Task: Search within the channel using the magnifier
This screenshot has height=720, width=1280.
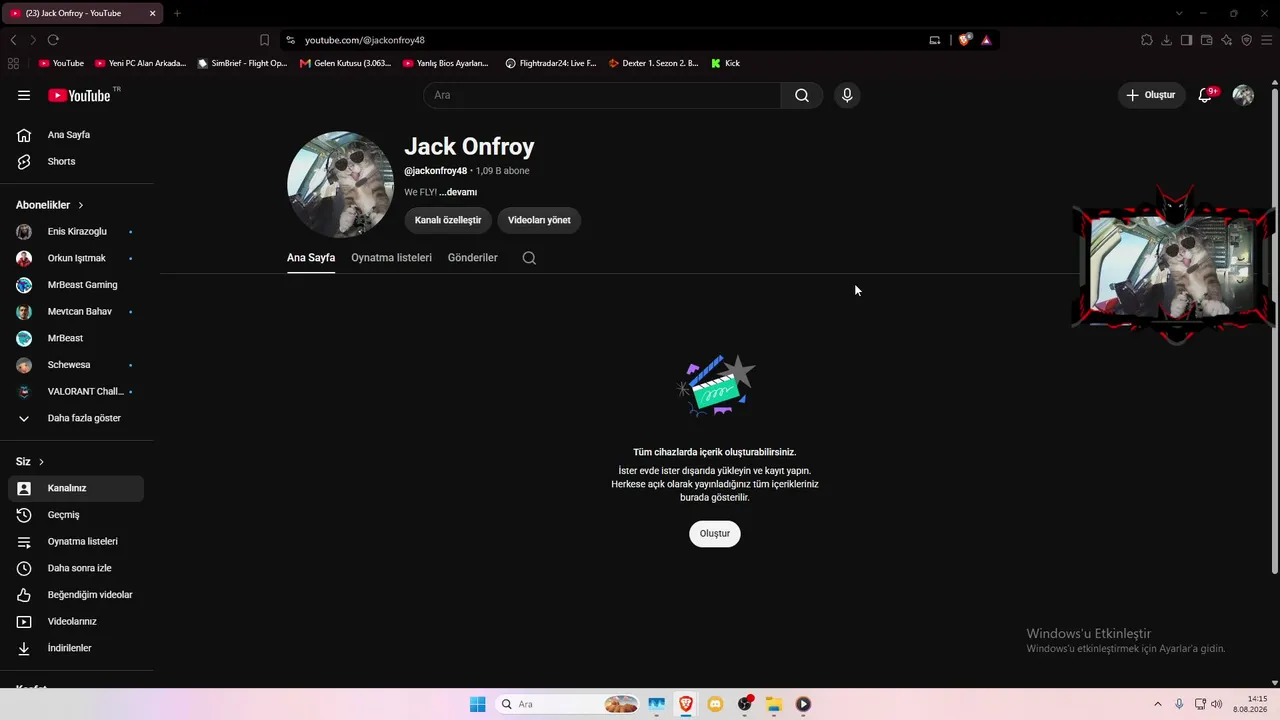Action: 529,258
